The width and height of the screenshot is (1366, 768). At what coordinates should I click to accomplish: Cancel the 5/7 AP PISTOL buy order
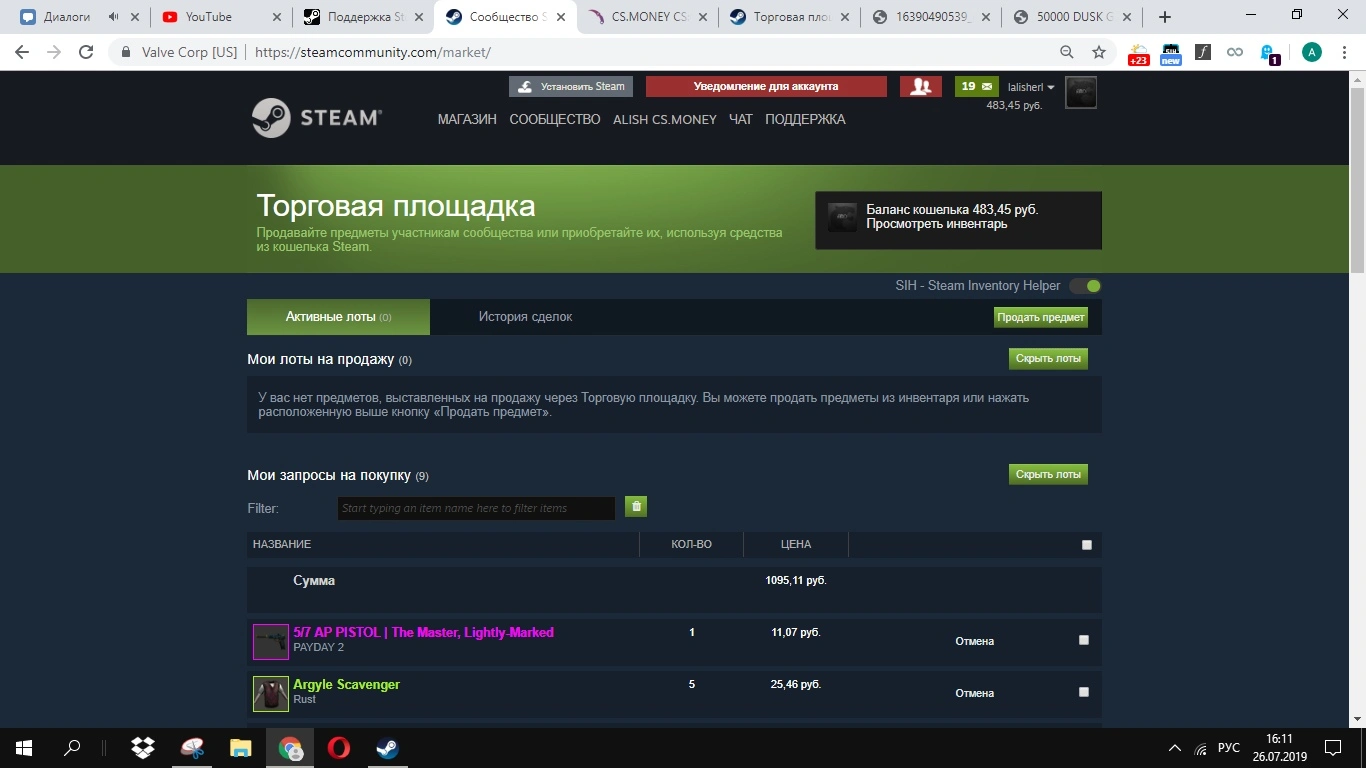coord(975,641)
